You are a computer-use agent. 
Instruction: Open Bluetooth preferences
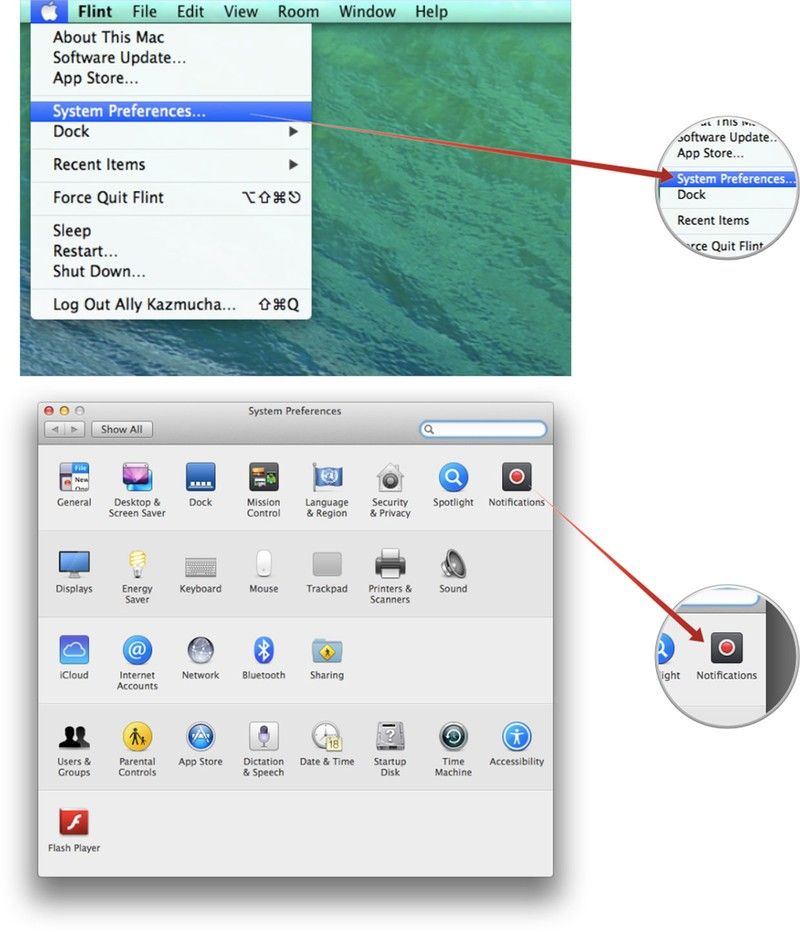(x=263, y=651)
